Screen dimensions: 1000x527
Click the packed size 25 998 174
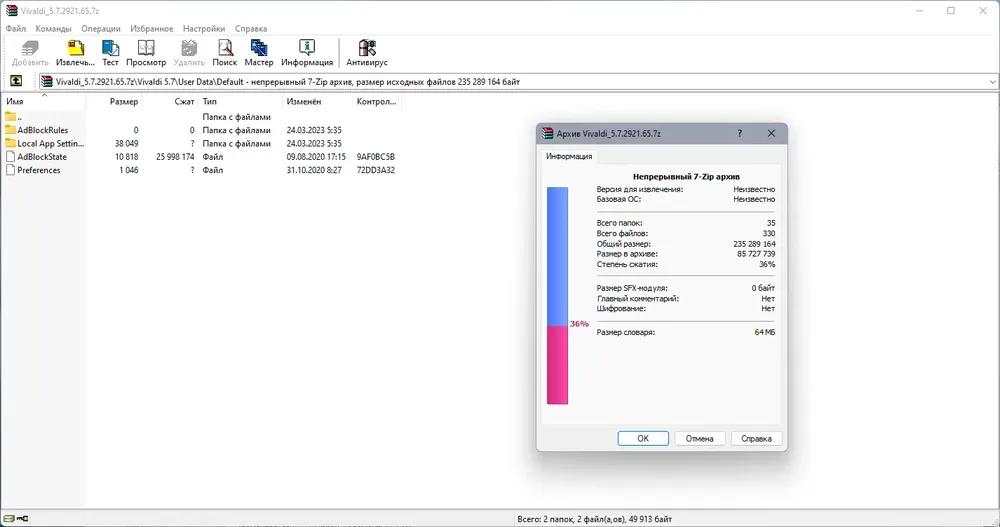[x=175, y=157]
